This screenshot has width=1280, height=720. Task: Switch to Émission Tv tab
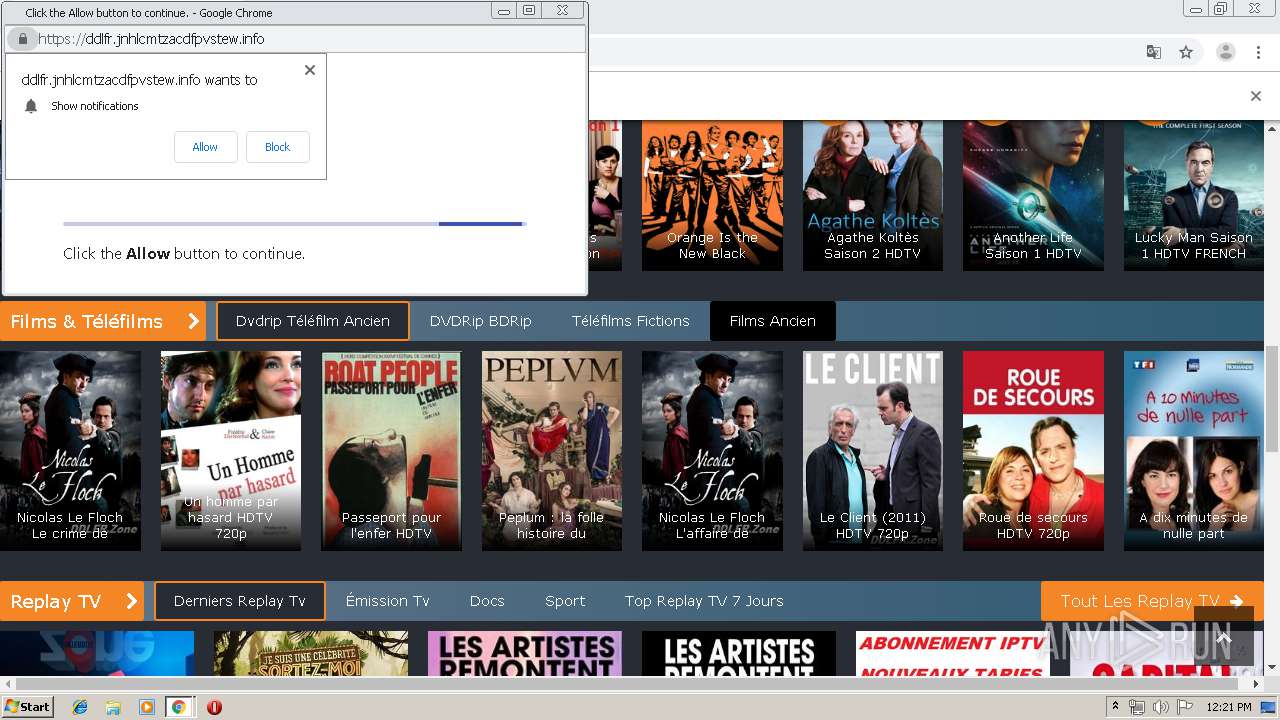pos(387,601)
